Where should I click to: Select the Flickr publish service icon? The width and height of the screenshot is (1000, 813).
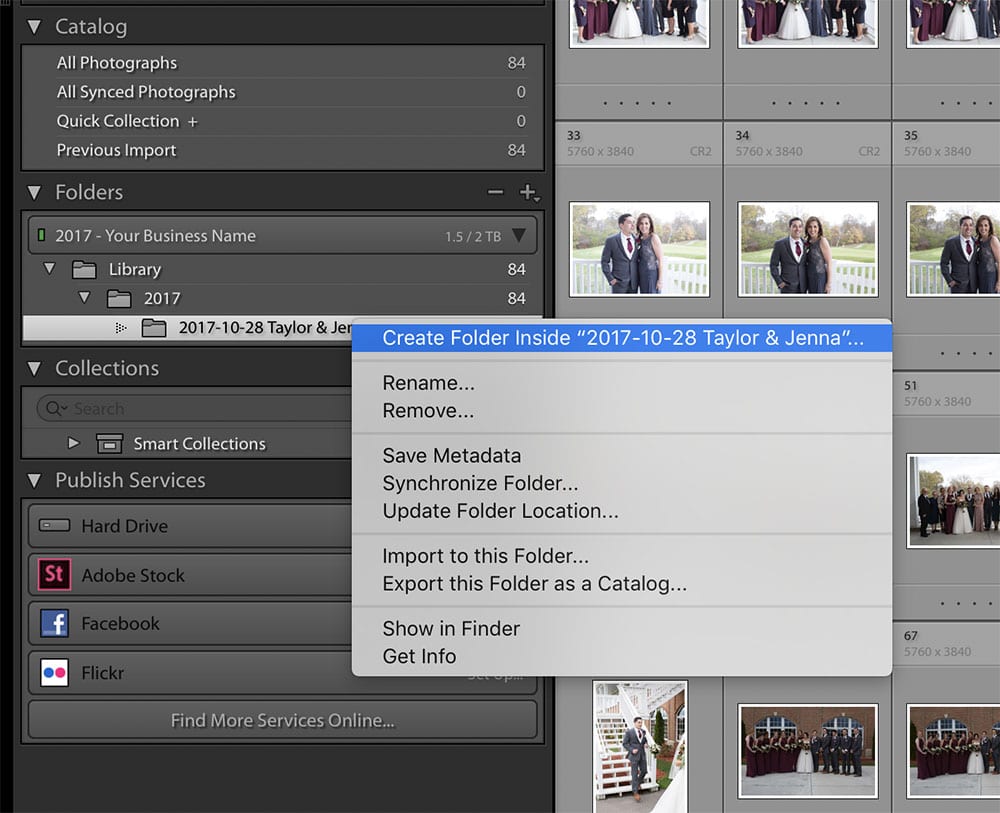(x=53, y=672)
